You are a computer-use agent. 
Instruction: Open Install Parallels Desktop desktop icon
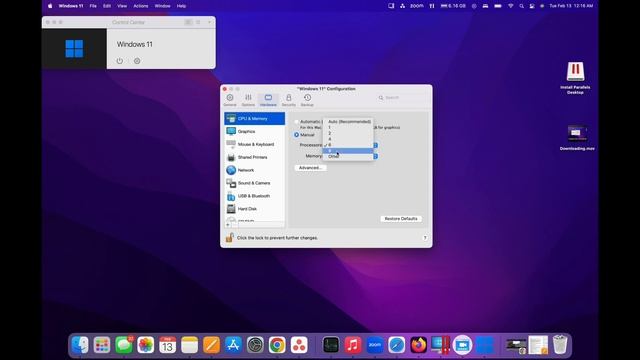(575, 78)
